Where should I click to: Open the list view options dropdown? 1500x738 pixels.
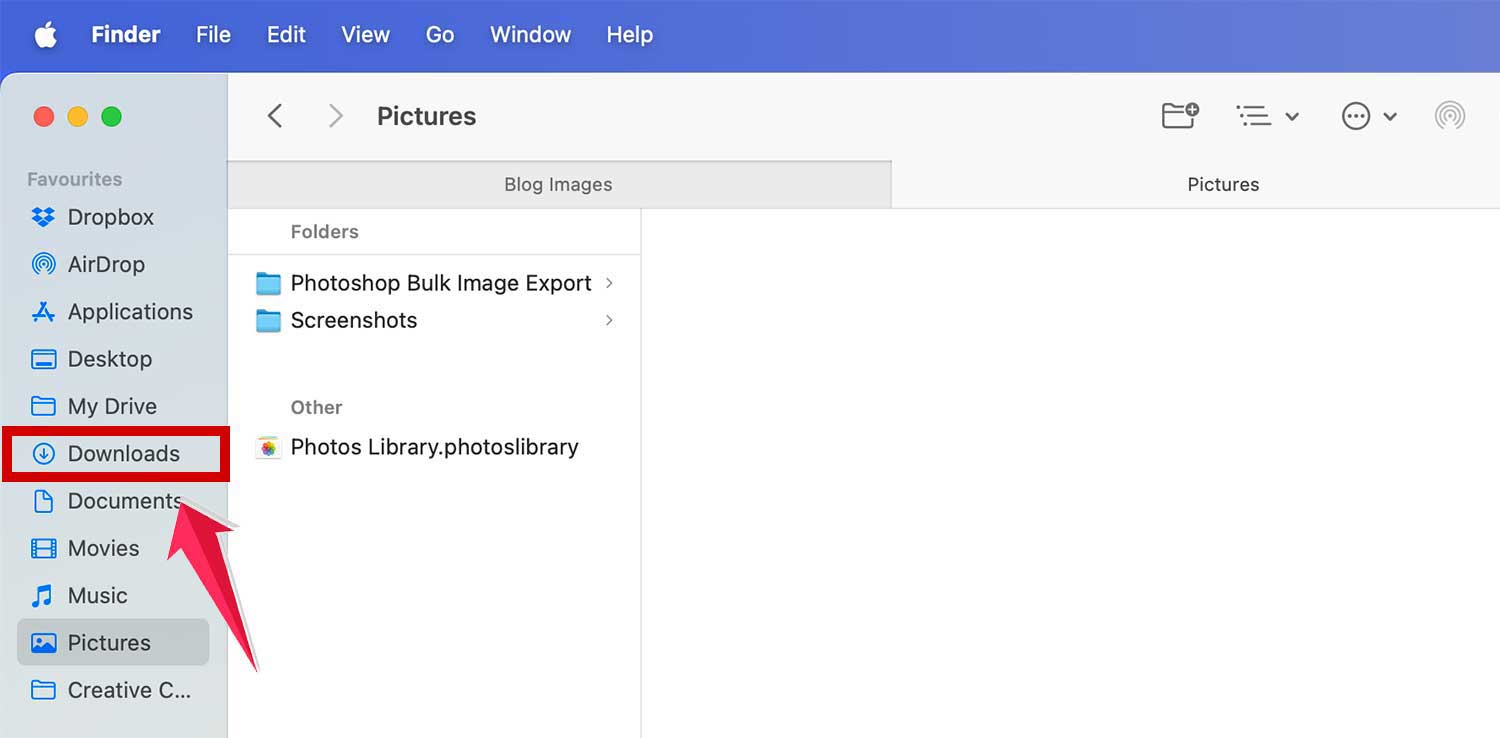[1267, 116]
